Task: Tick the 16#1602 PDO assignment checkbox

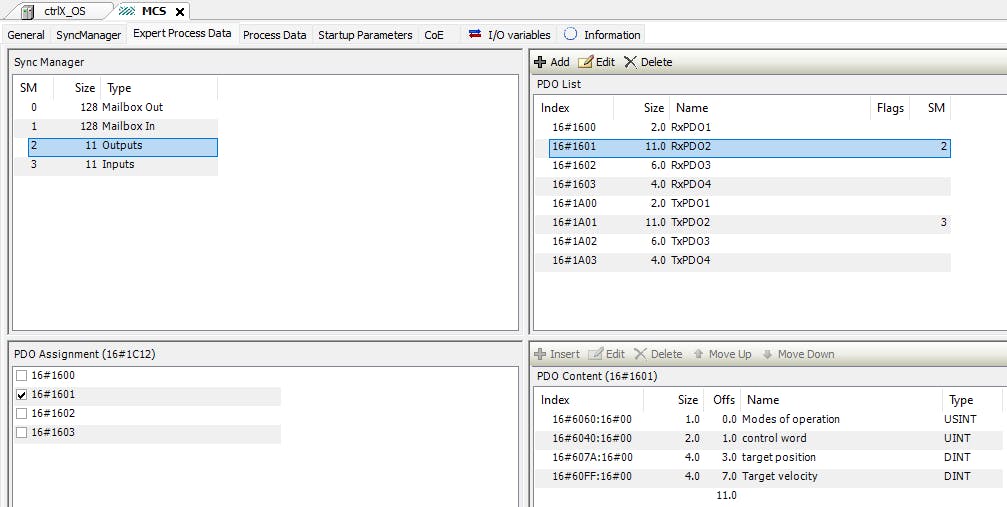Action: (x=22, y=413)
